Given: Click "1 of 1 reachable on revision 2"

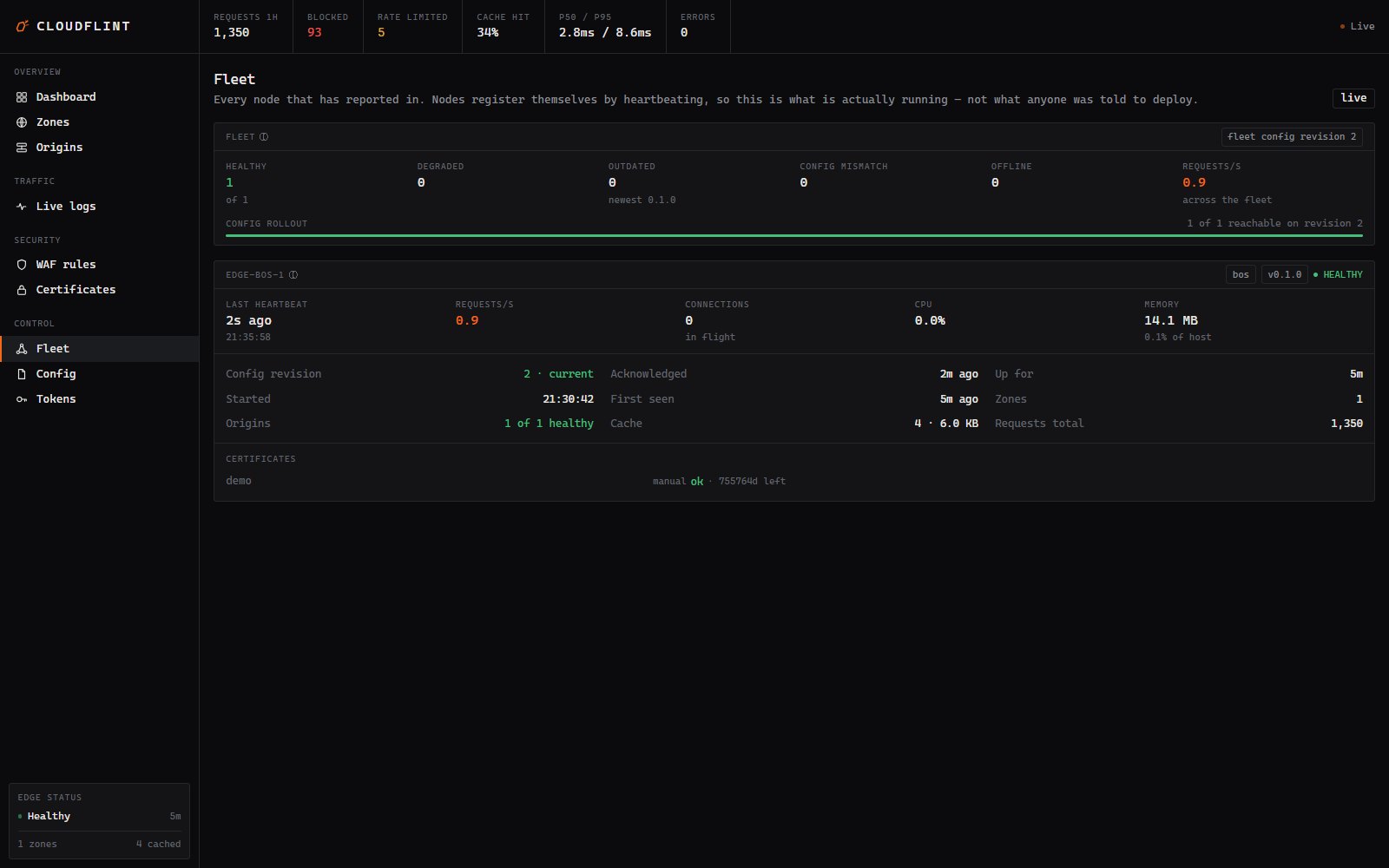Looking at the screenshot, I should [x=1275, y=224].
